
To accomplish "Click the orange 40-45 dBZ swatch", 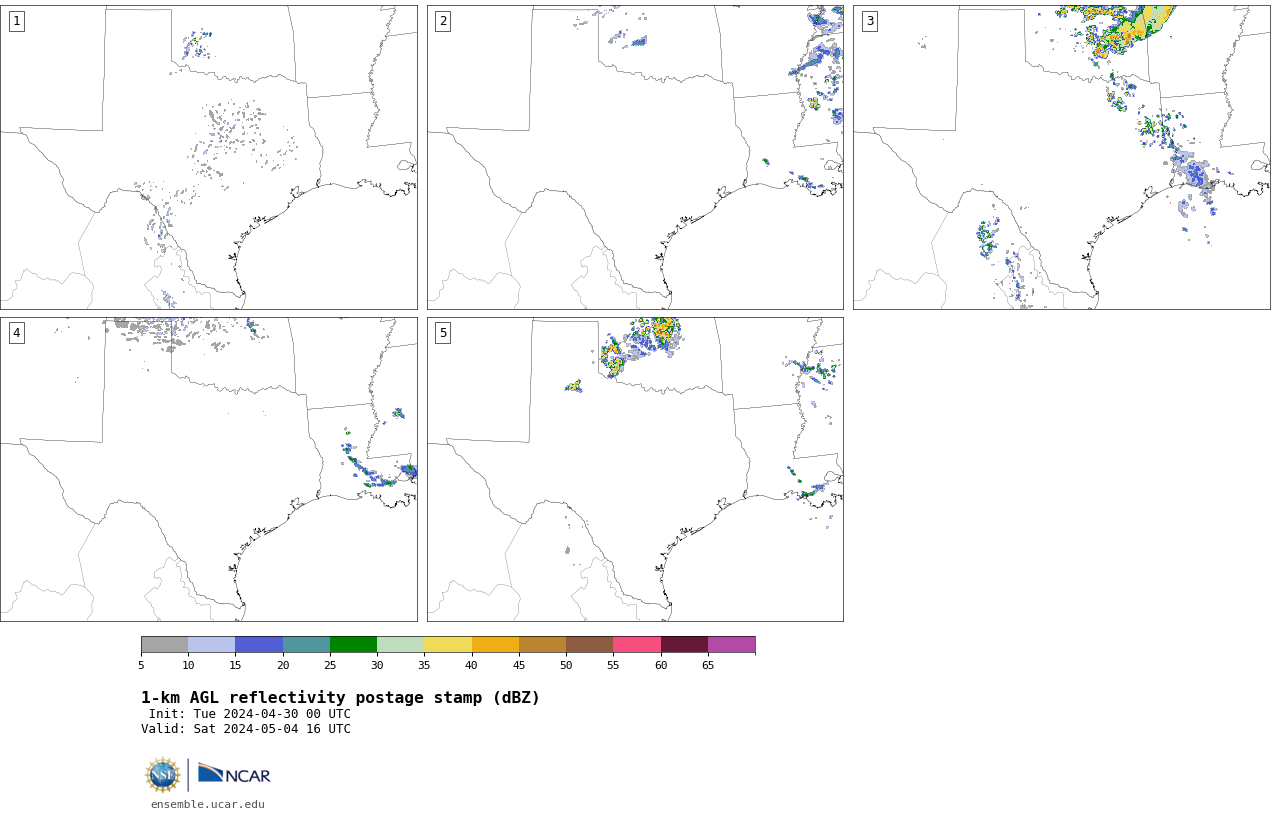I will [x=495, y=645].
